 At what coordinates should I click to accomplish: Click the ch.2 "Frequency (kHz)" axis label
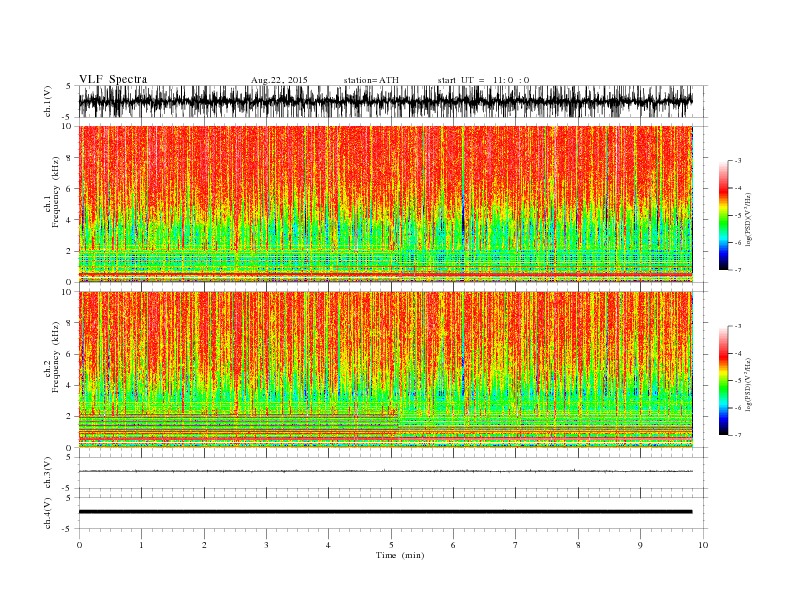coord(56,357)
